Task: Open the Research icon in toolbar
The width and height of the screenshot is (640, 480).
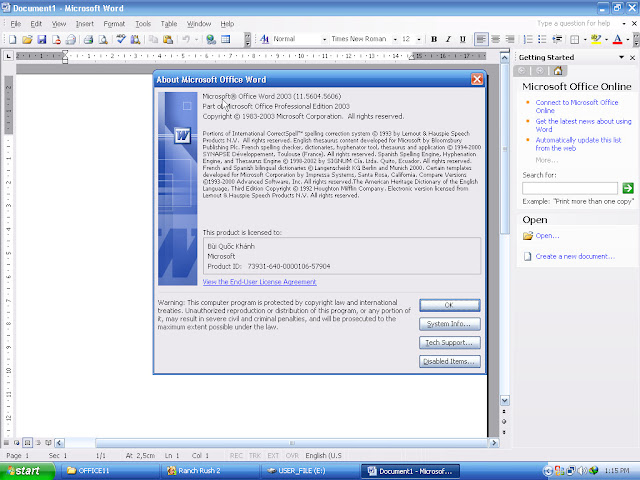Action: [135, 39]
